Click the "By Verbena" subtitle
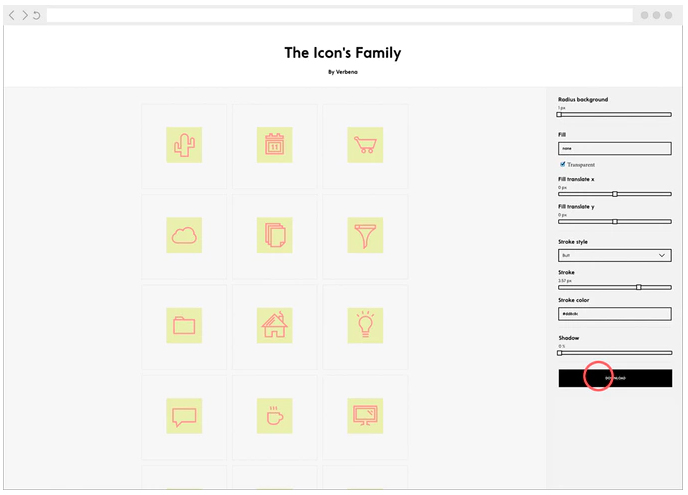Image resolution: width=688 pixels, height=495 pixels. click(343, 72)
